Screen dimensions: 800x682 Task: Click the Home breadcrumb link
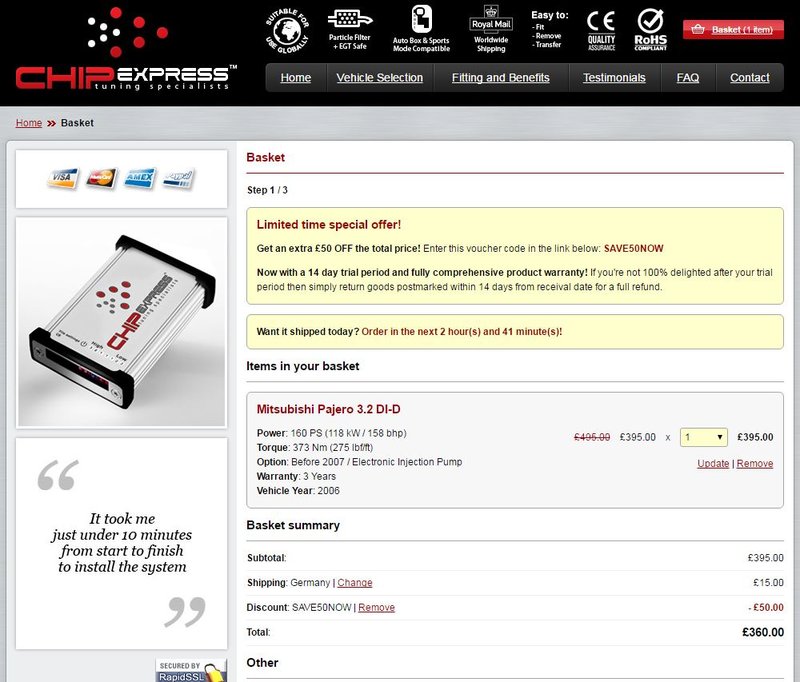(x=29, y=123)
